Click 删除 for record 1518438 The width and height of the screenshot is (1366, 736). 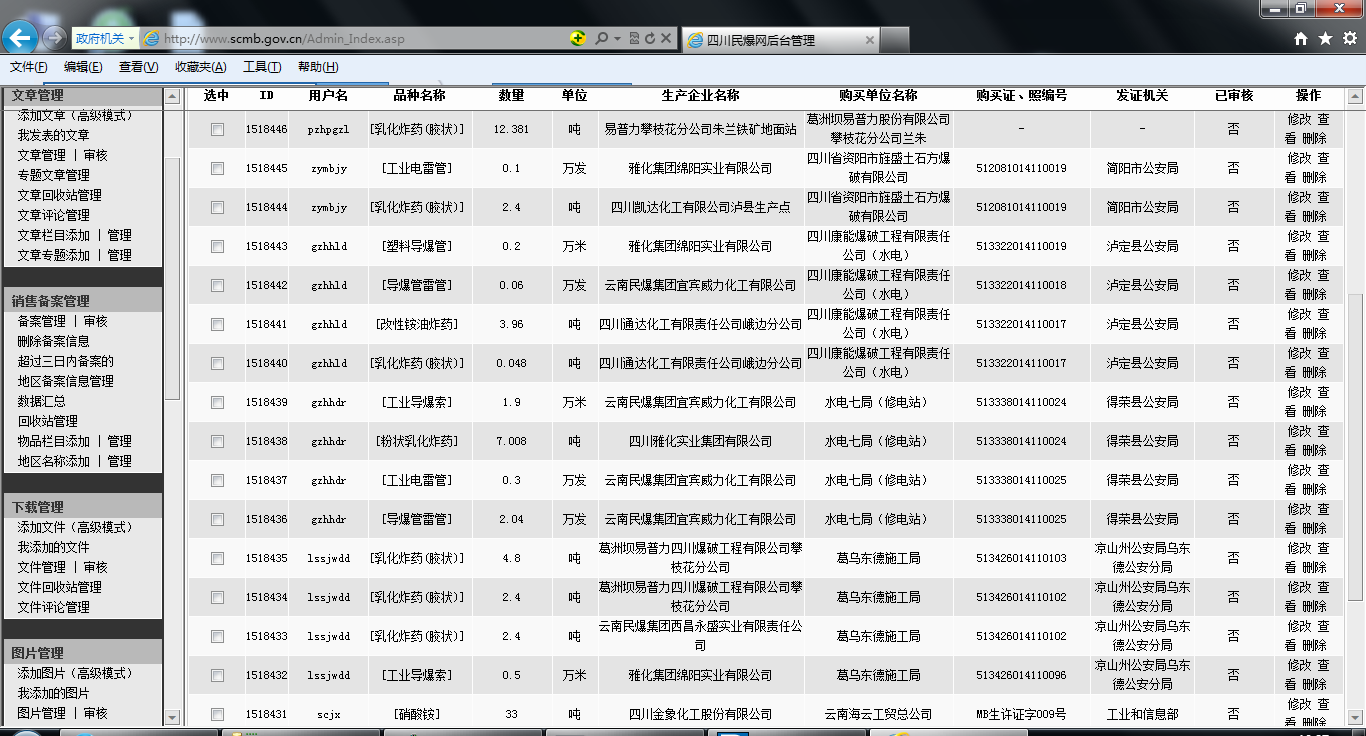(x=1315, y=451)
